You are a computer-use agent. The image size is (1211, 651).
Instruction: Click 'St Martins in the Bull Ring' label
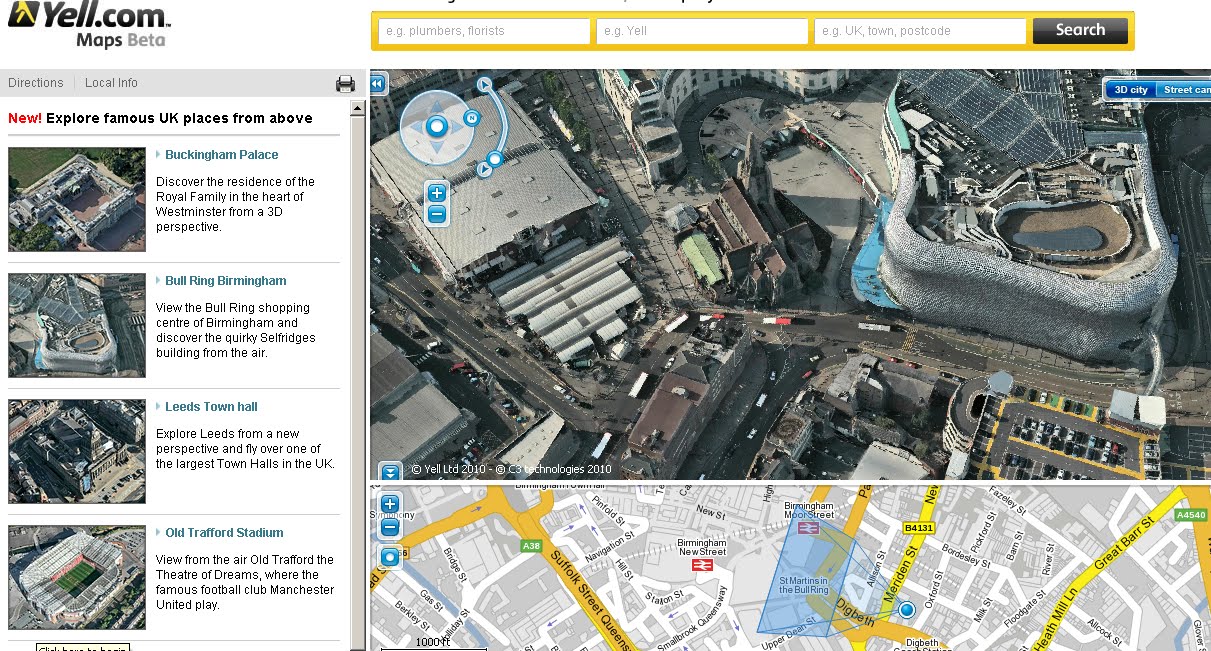804,586
